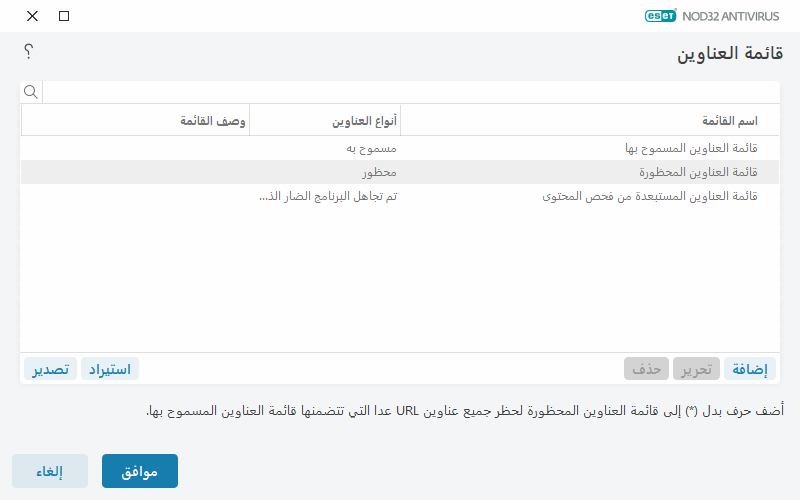Image resolution: width=800 pixels, height=500 pixels.
Task: Click the تحرير (Edit) button
Action: click(696, 369)
